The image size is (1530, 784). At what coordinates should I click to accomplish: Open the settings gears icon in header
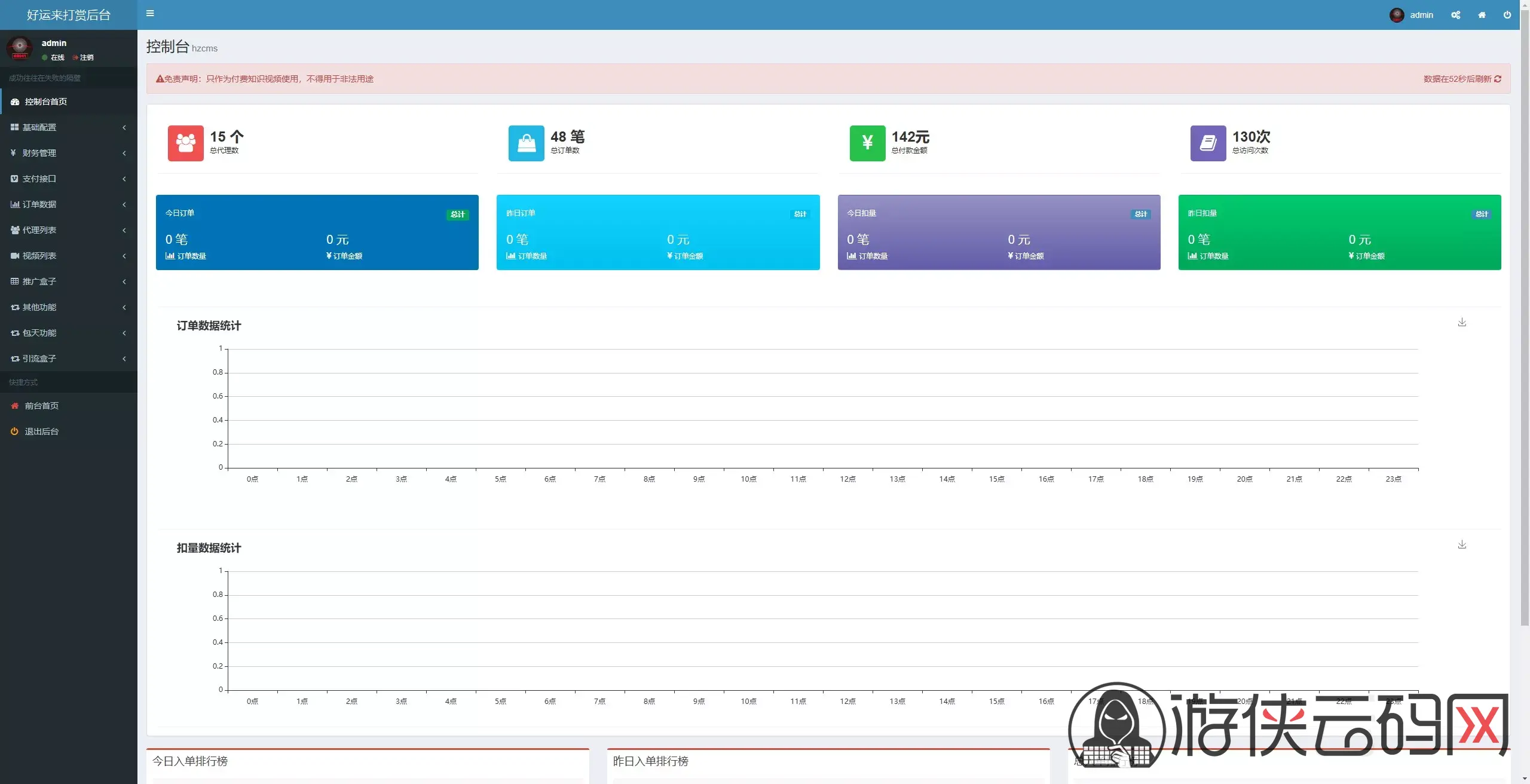point(1455,15)
